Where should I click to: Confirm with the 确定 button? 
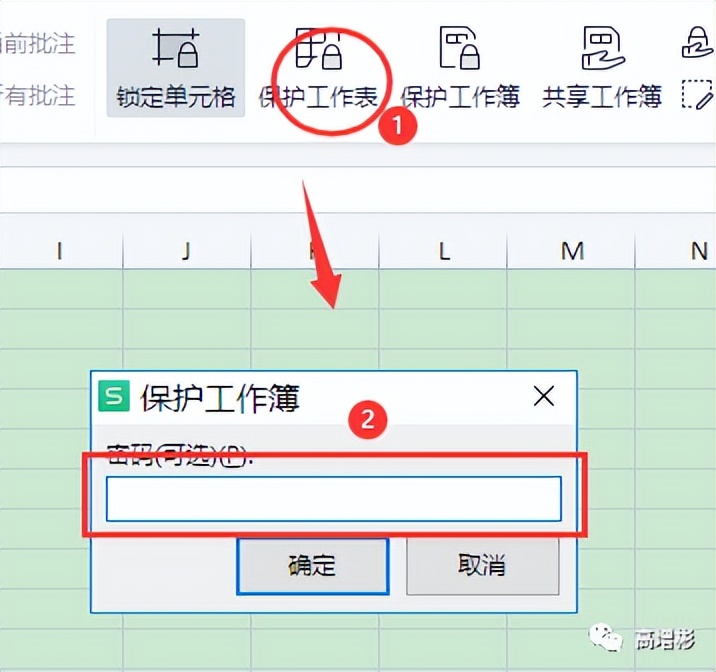[x=313, y=566]
